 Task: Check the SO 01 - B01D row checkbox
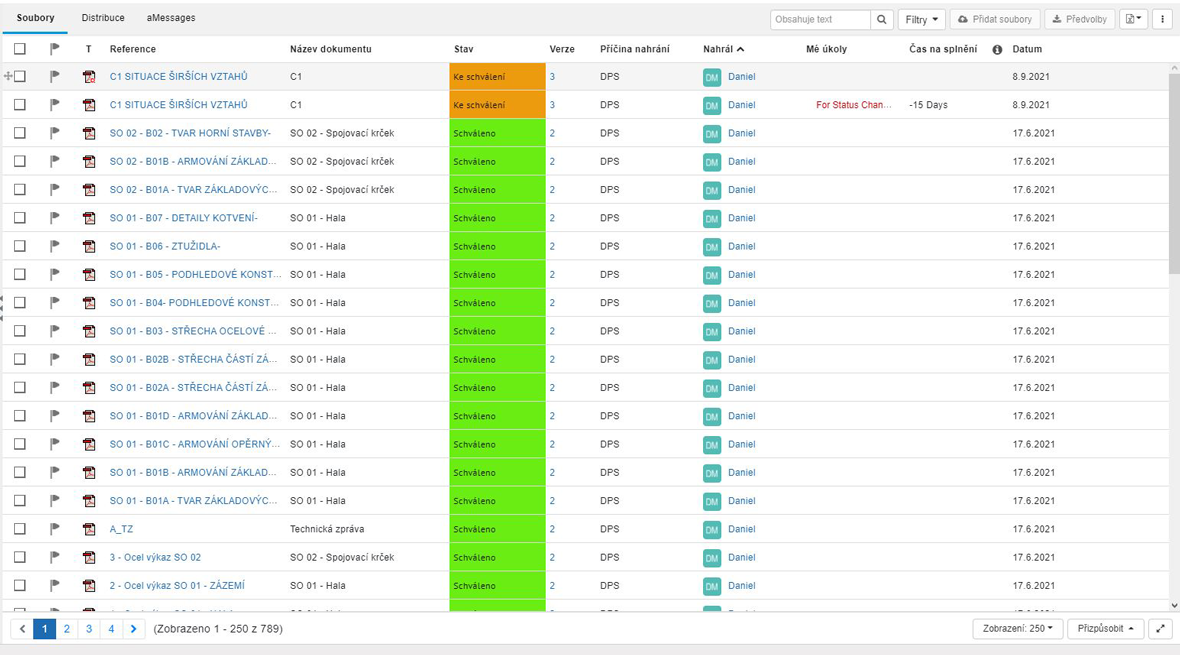click(20, 416)
